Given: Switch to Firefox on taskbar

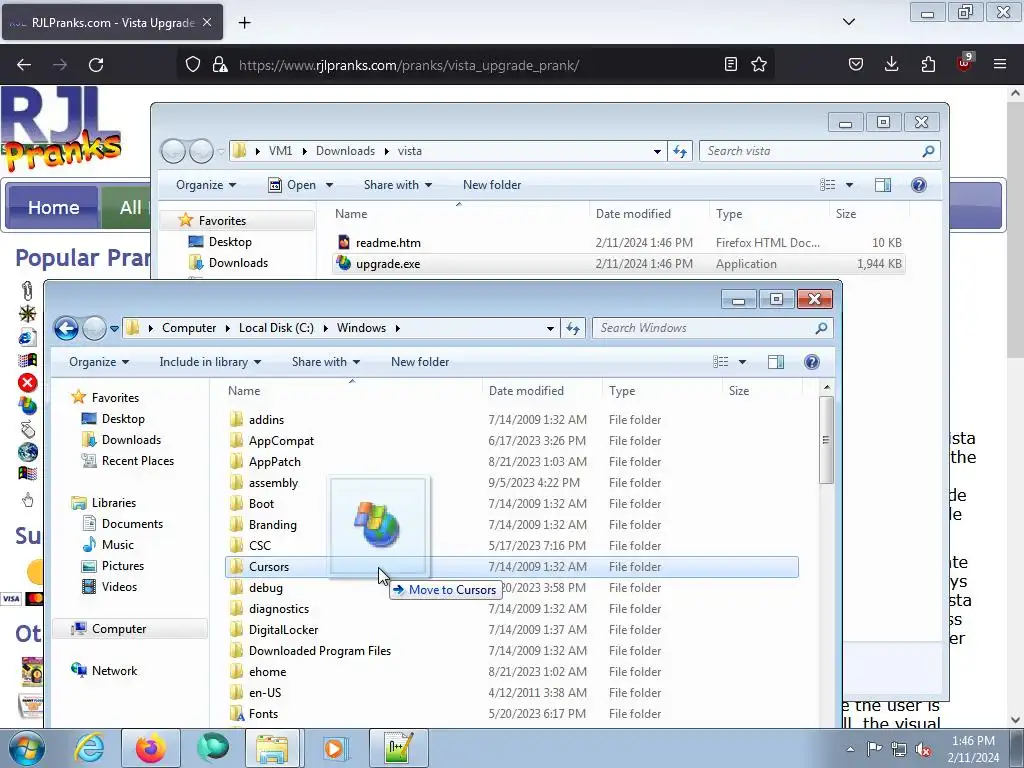Looking at the screenshot, I should point(151,748).
